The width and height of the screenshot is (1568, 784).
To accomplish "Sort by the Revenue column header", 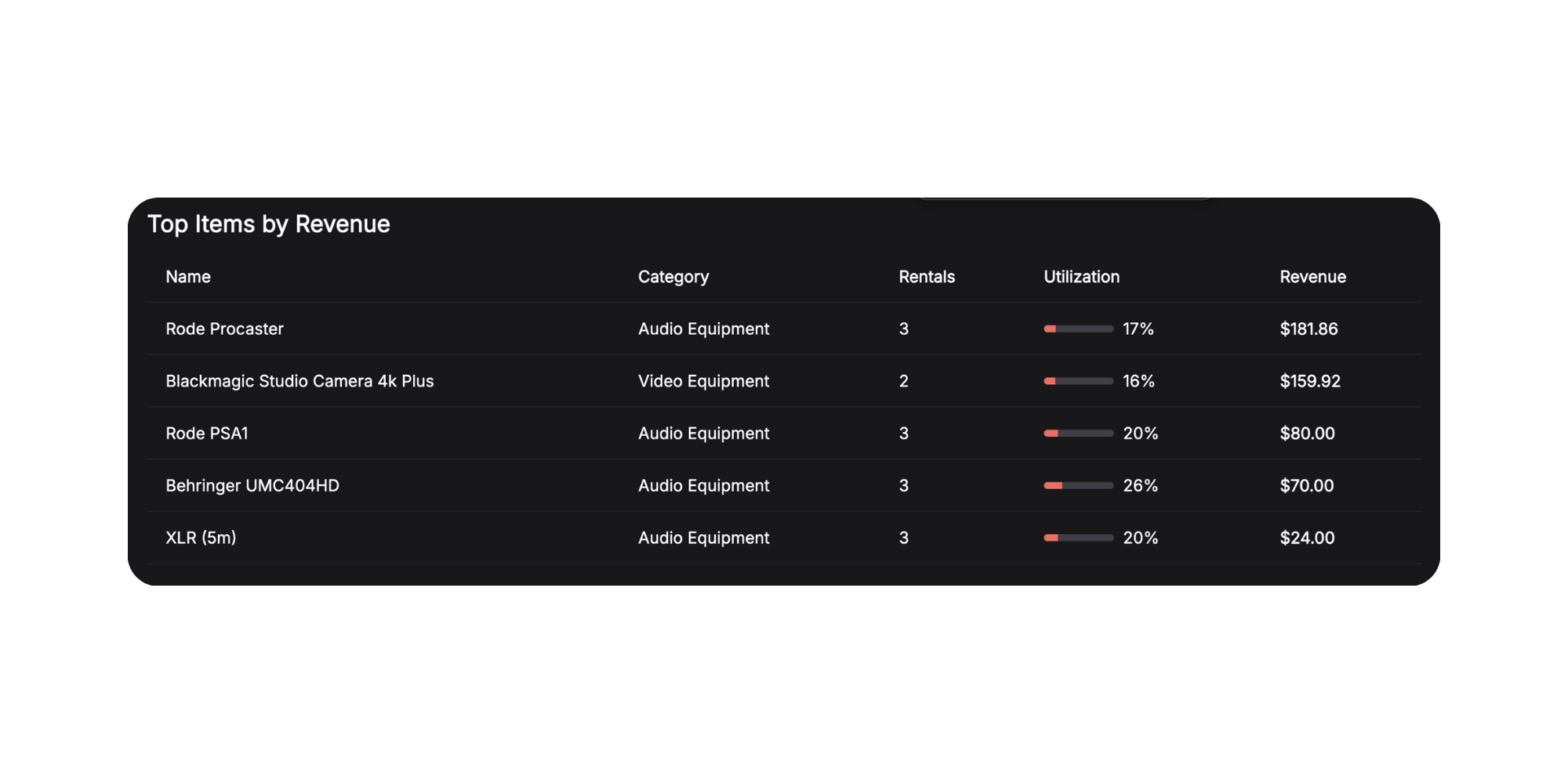I will tap(1312, 277).
